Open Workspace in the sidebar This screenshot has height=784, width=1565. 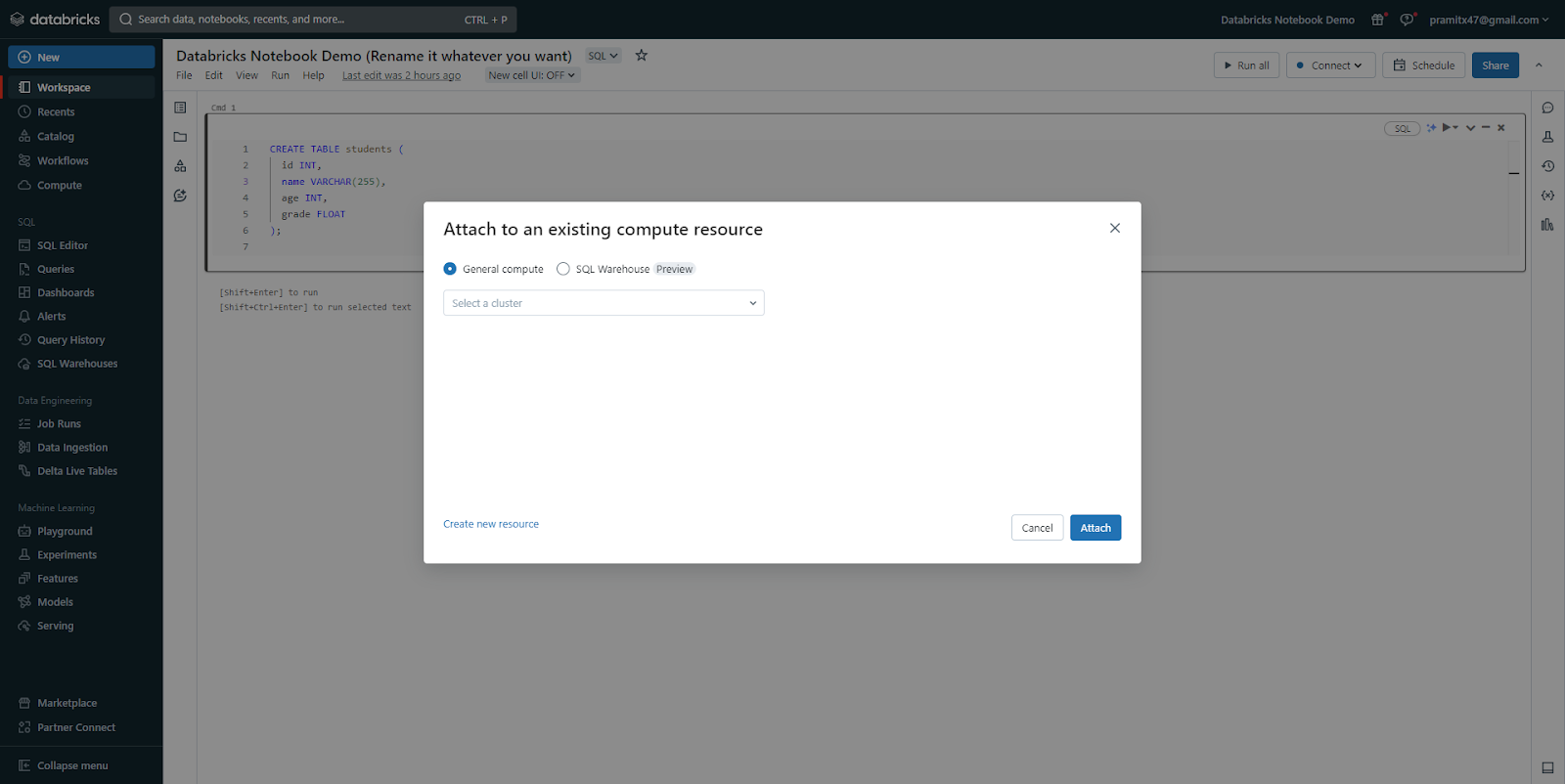pyautogui.click(x=81, y=87)
